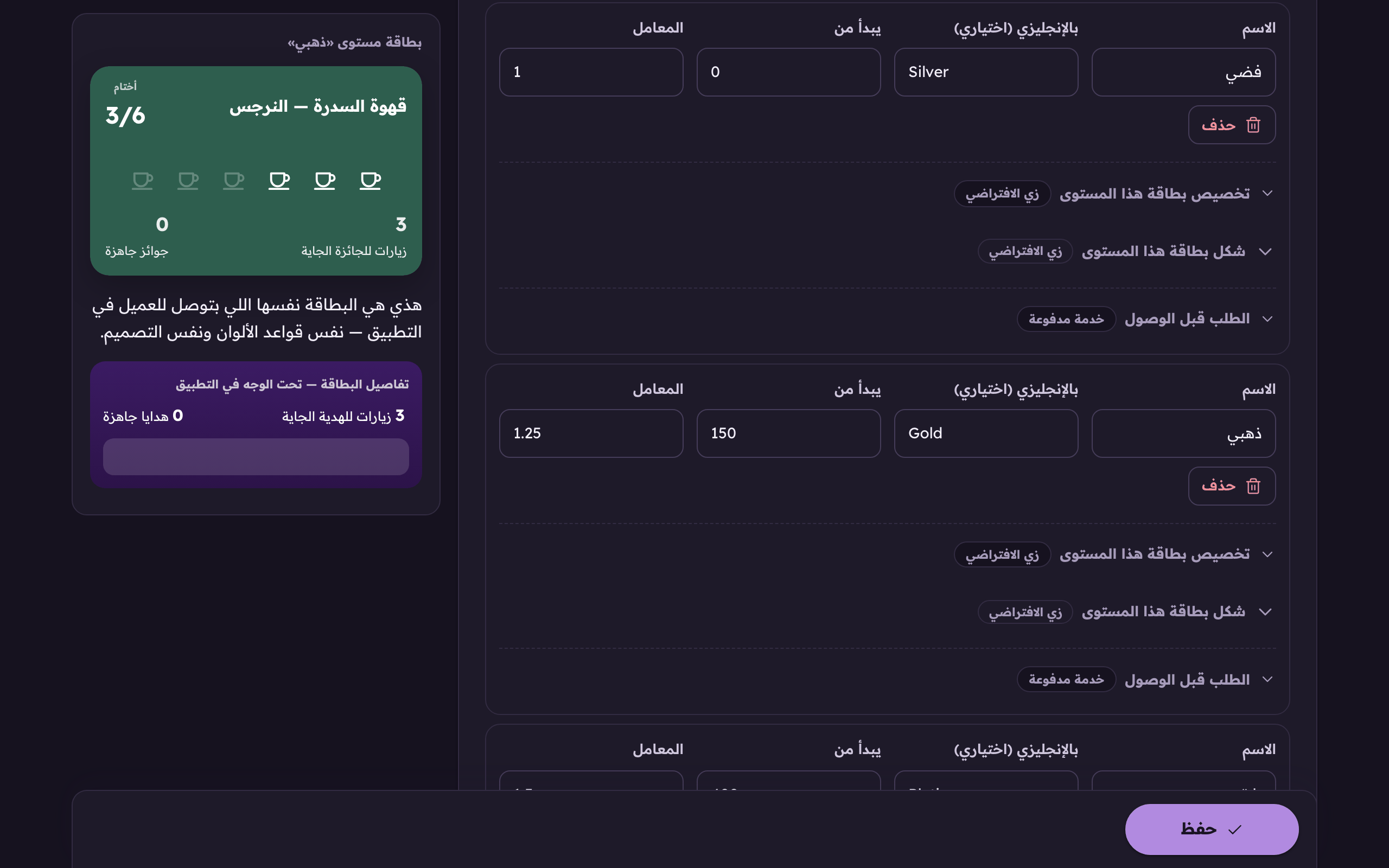Expand Silver tier الطلب قبل الوصول chevron

click(1267, 318)
